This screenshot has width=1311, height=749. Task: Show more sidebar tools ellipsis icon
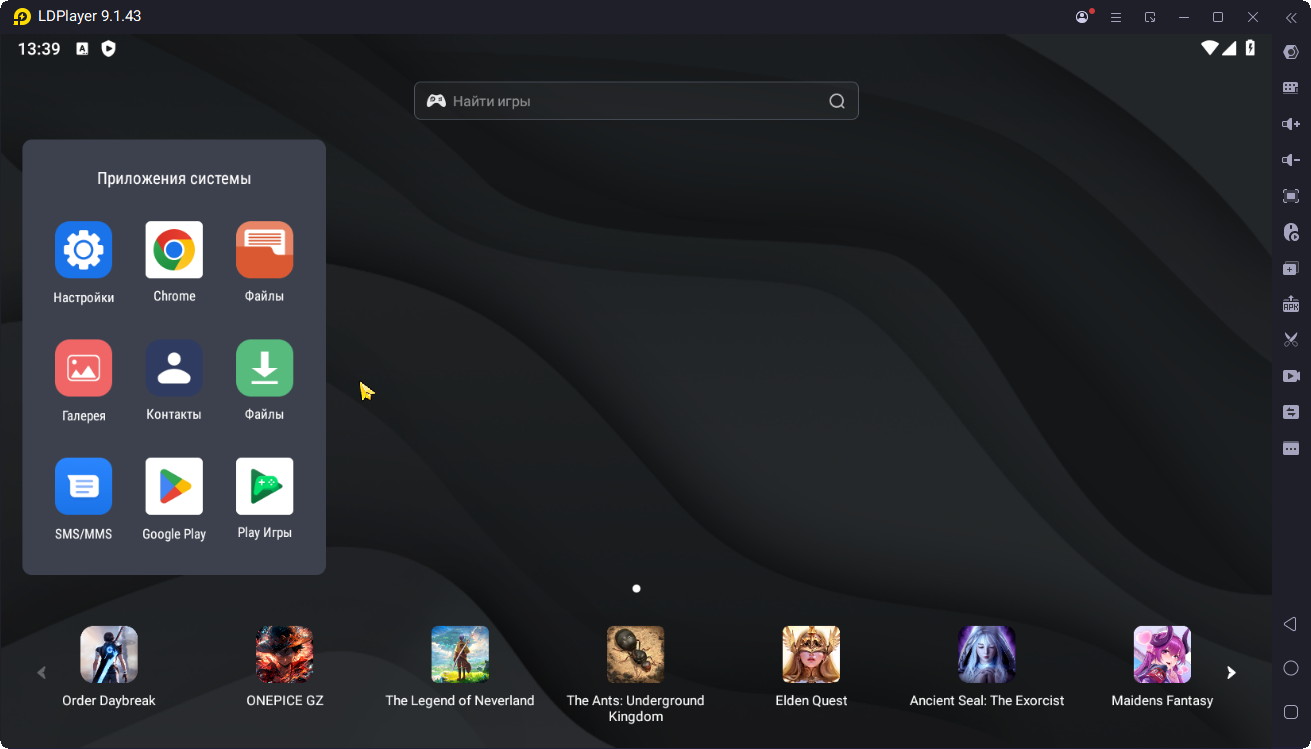[x=1291, y=448]
